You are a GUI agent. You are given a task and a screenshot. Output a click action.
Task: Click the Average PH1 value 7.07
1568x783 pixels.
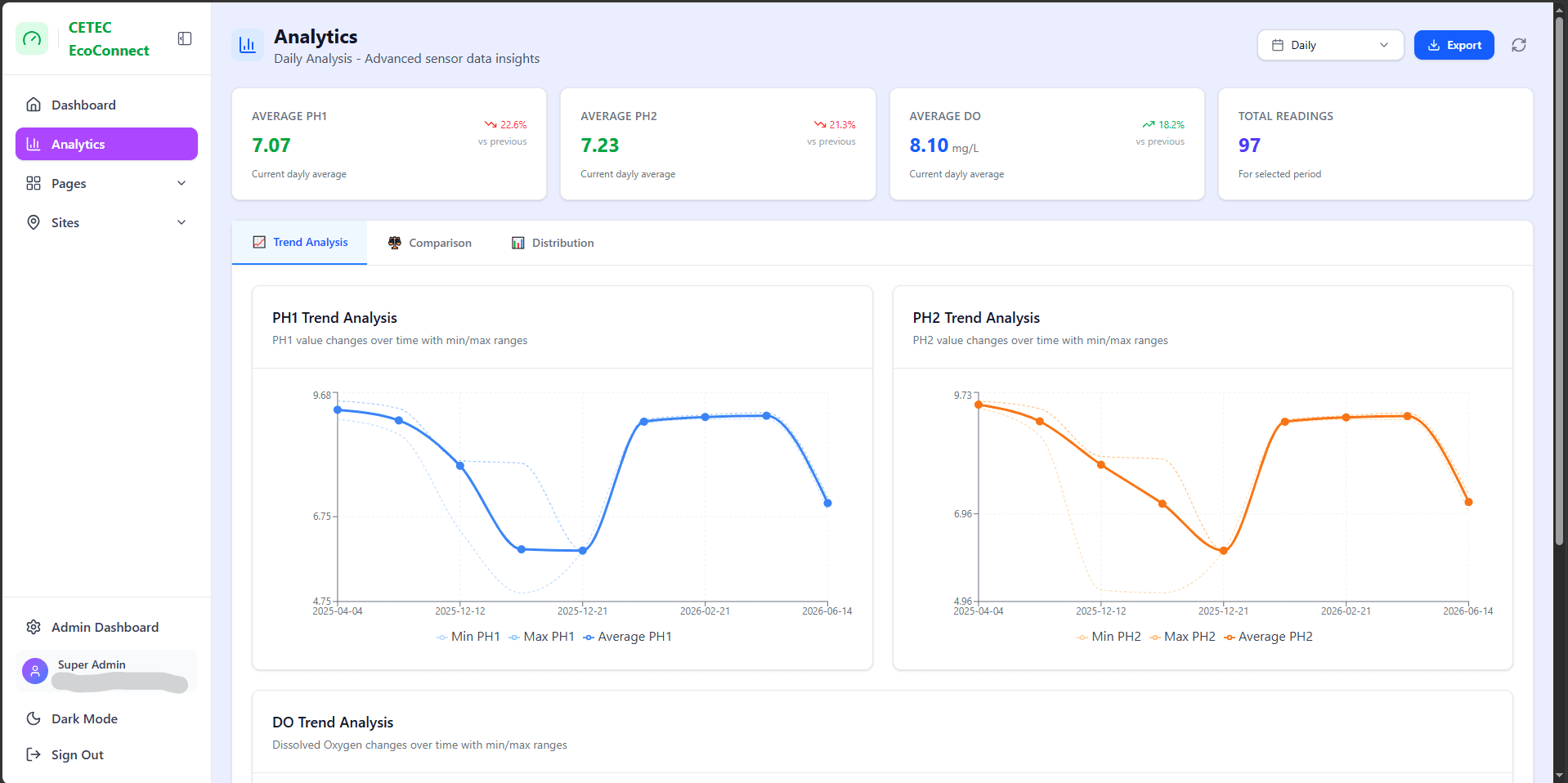271,145
